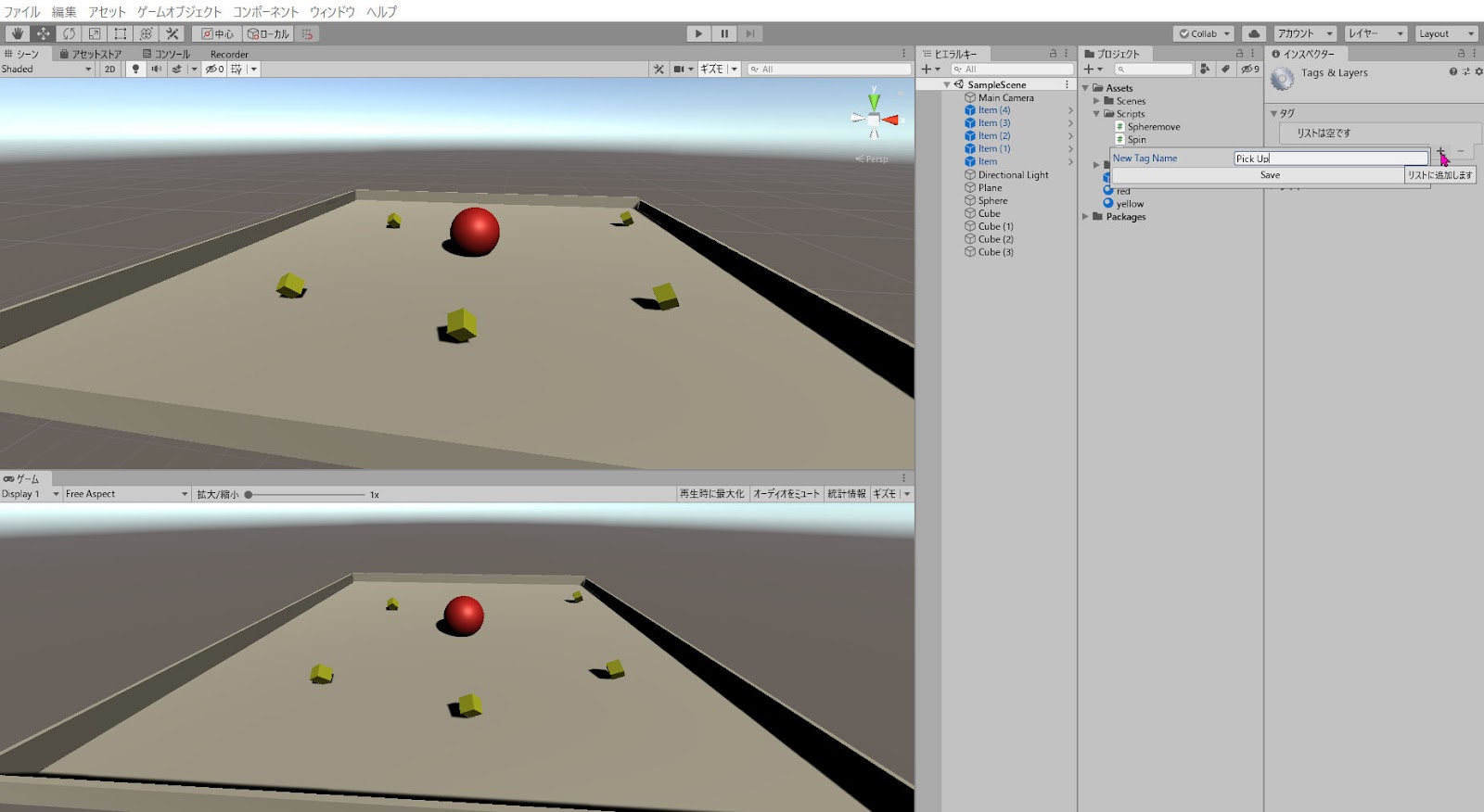Viewport: 1484px width, 812px height.
Task: Open Free Aspect dropdown
Action: [x=126, y=494]
